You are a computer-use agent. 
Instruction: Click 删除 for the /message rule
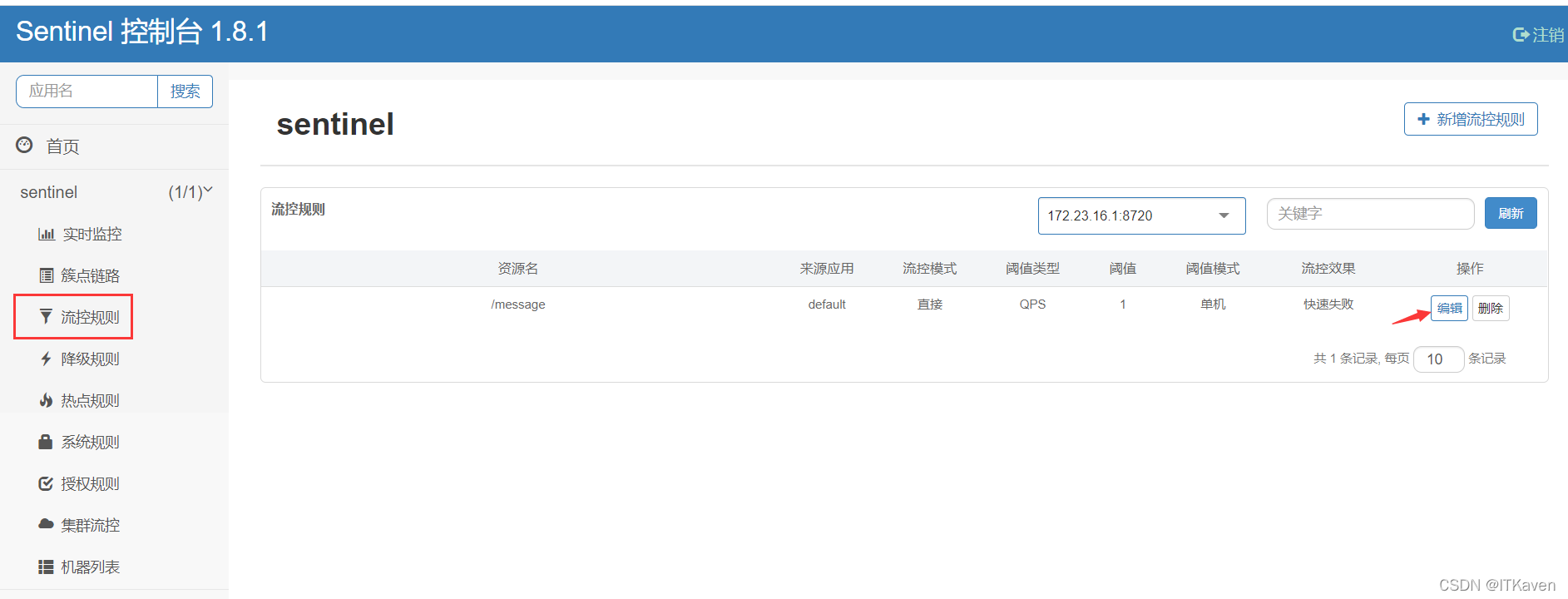coord(1491,308)
